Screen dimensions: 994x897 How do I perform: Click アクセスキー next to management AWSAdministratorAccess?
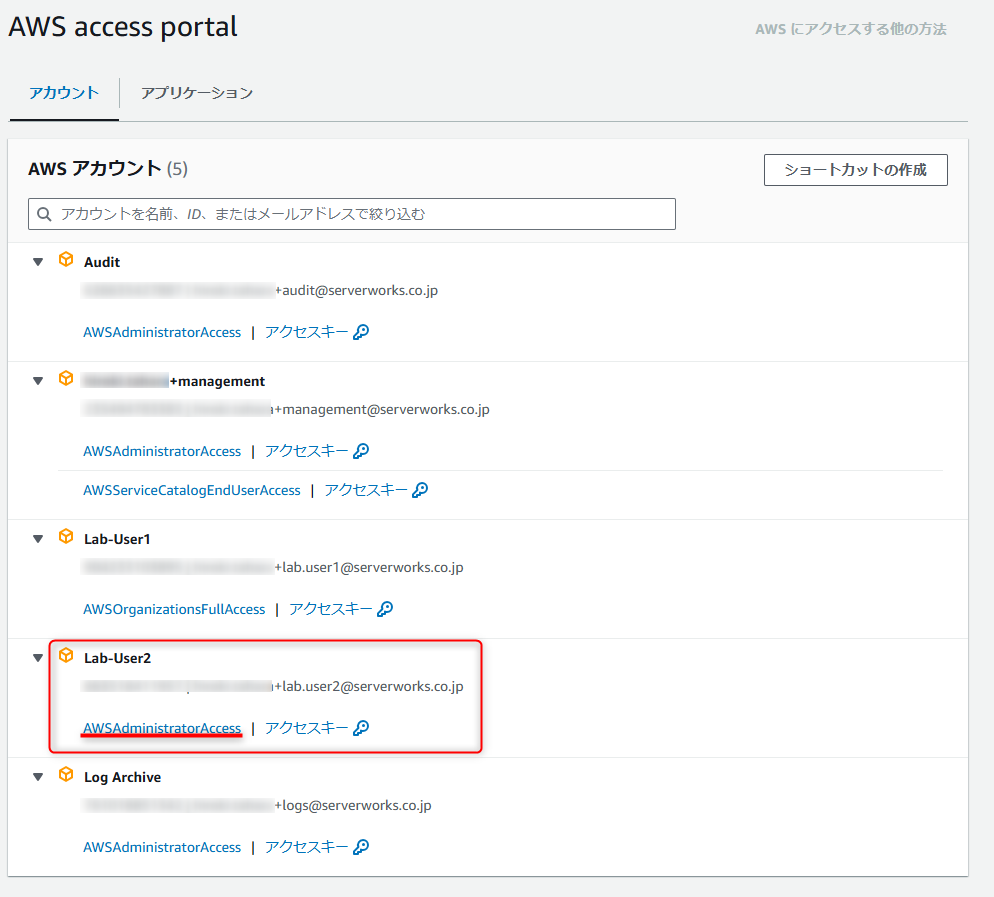306,451
